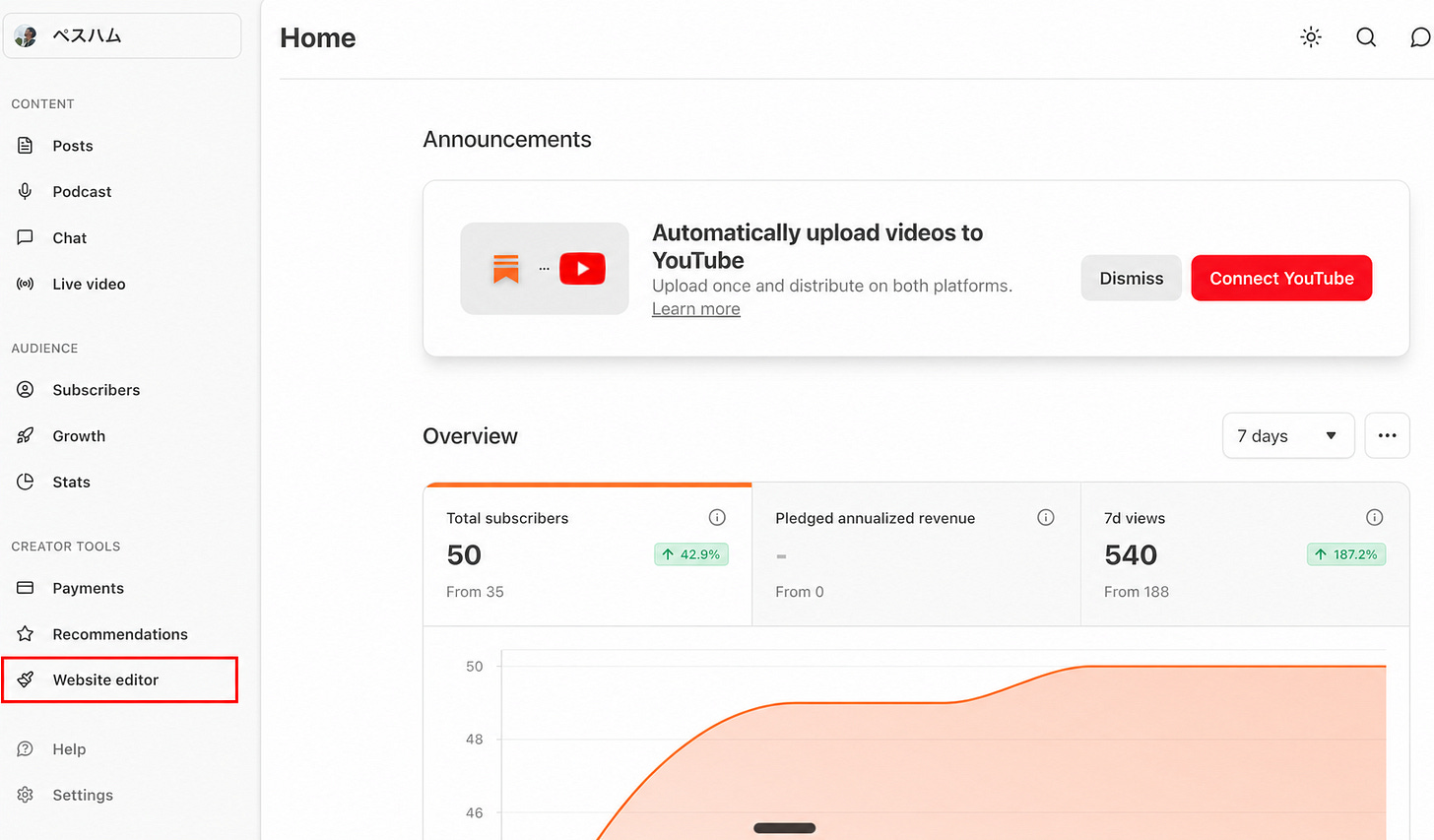The height and width of the screenshot is (840, 1434).
Task: Click the Growth rocket icon
Action: pyautogui.click(x=26, y=435)
